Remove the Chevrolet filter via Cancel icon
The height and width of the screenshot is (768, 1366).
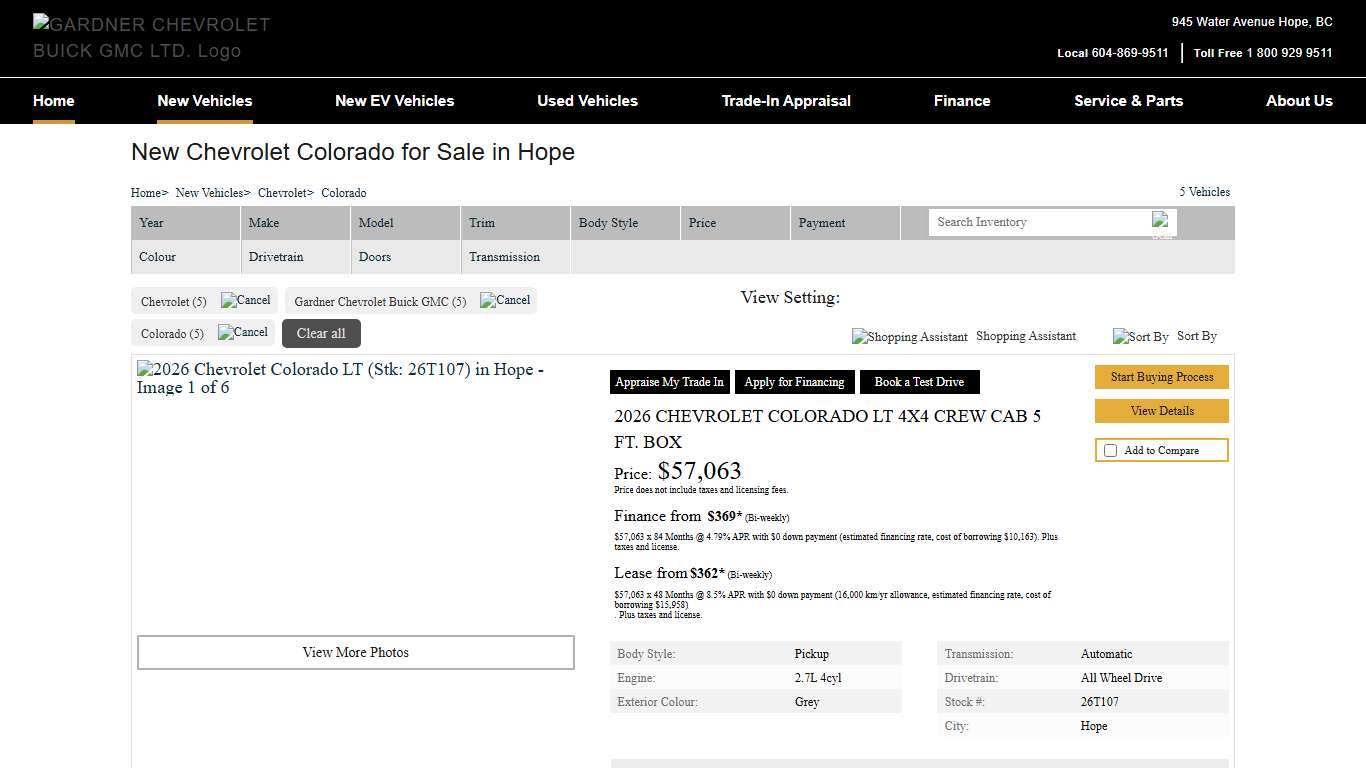click(246, 300)
